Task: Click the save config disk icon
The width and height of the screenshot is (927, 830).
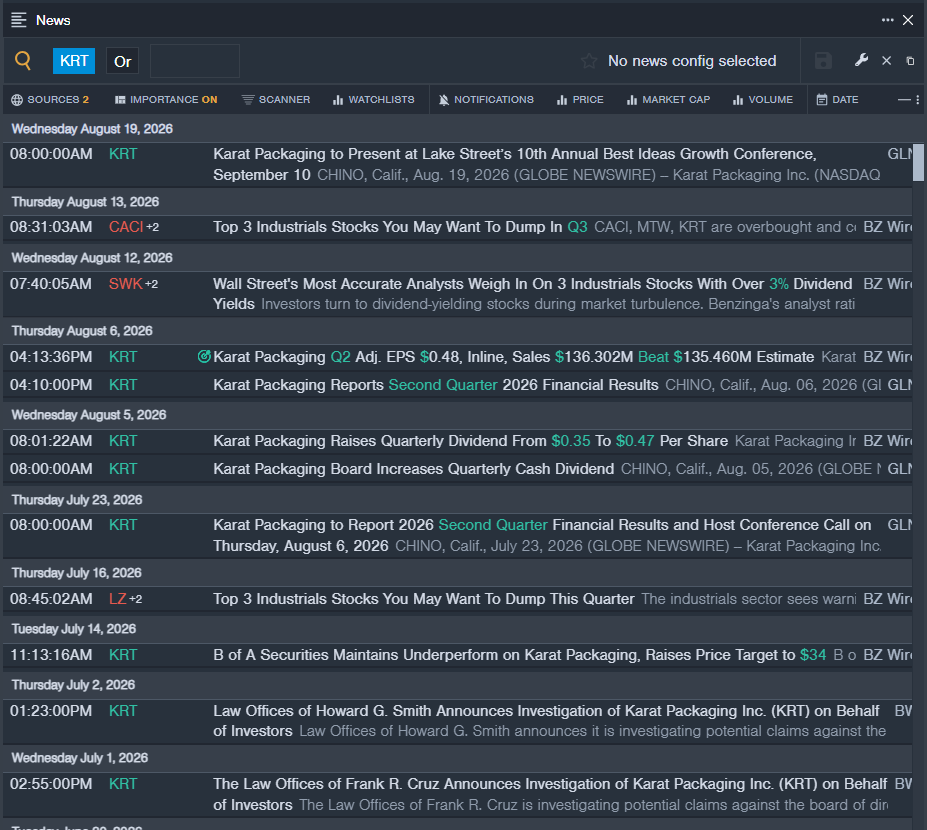Action: (824, 60)
